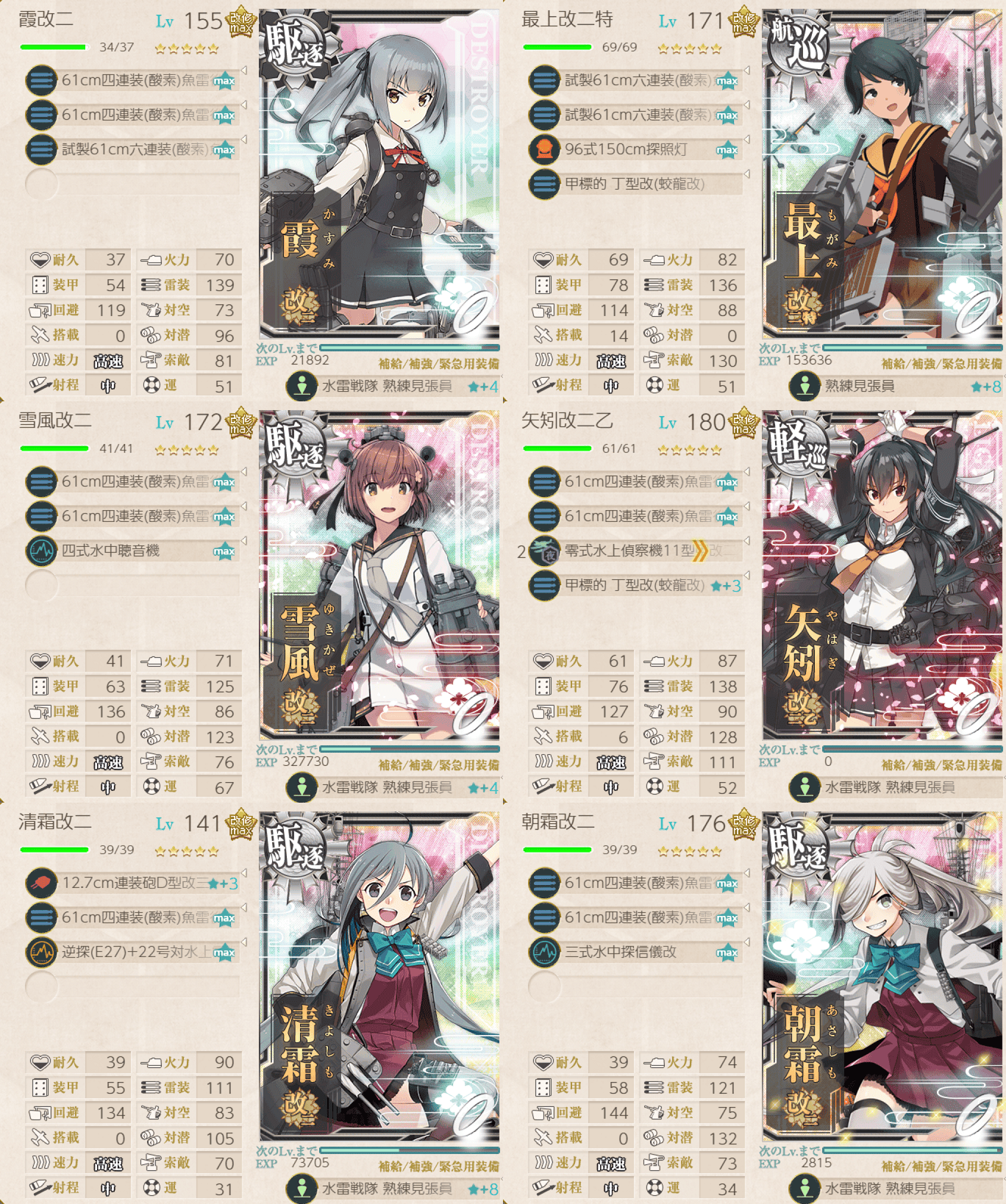Open Kiyoshimo's 補給/補強/緊急用装備 label
Image resolution: width=1006 pixels, height=1204 pixels.
coord(438,1167)
